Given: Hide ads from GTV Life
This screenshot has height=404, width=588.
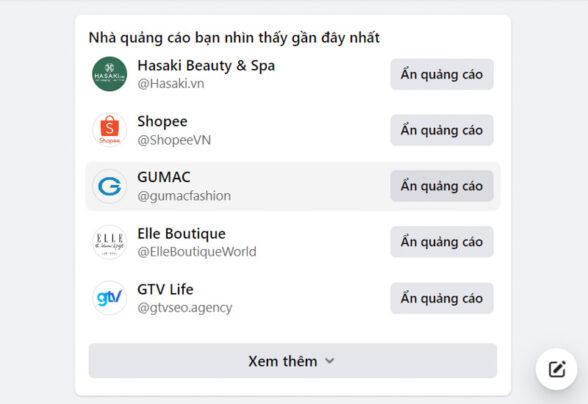Looking at the screenshot, I should click(442, 298).
